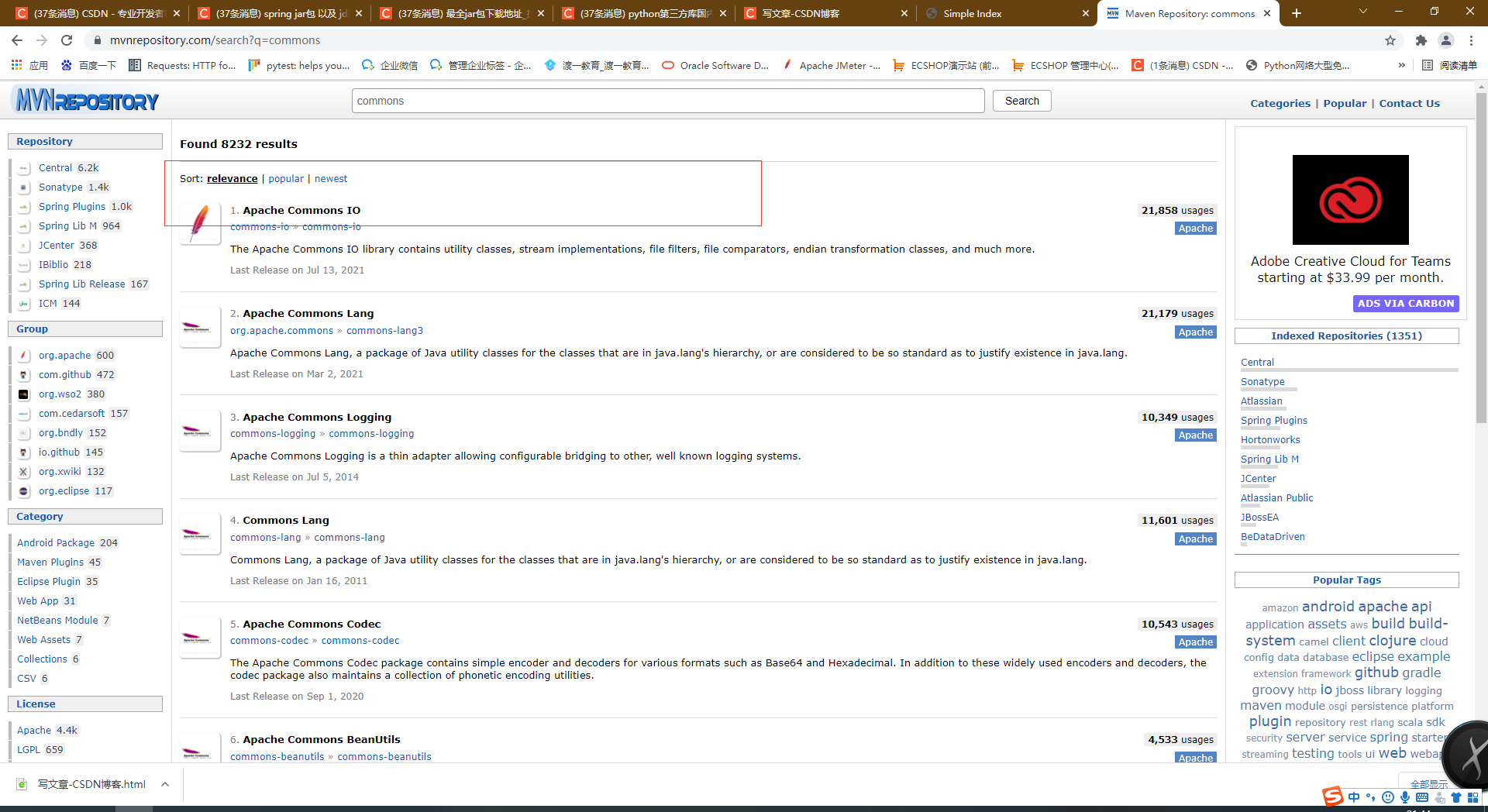The image size is (1488, 812).
Task: Open the reading list 阅读清单 button
Action: [1450, 66]
